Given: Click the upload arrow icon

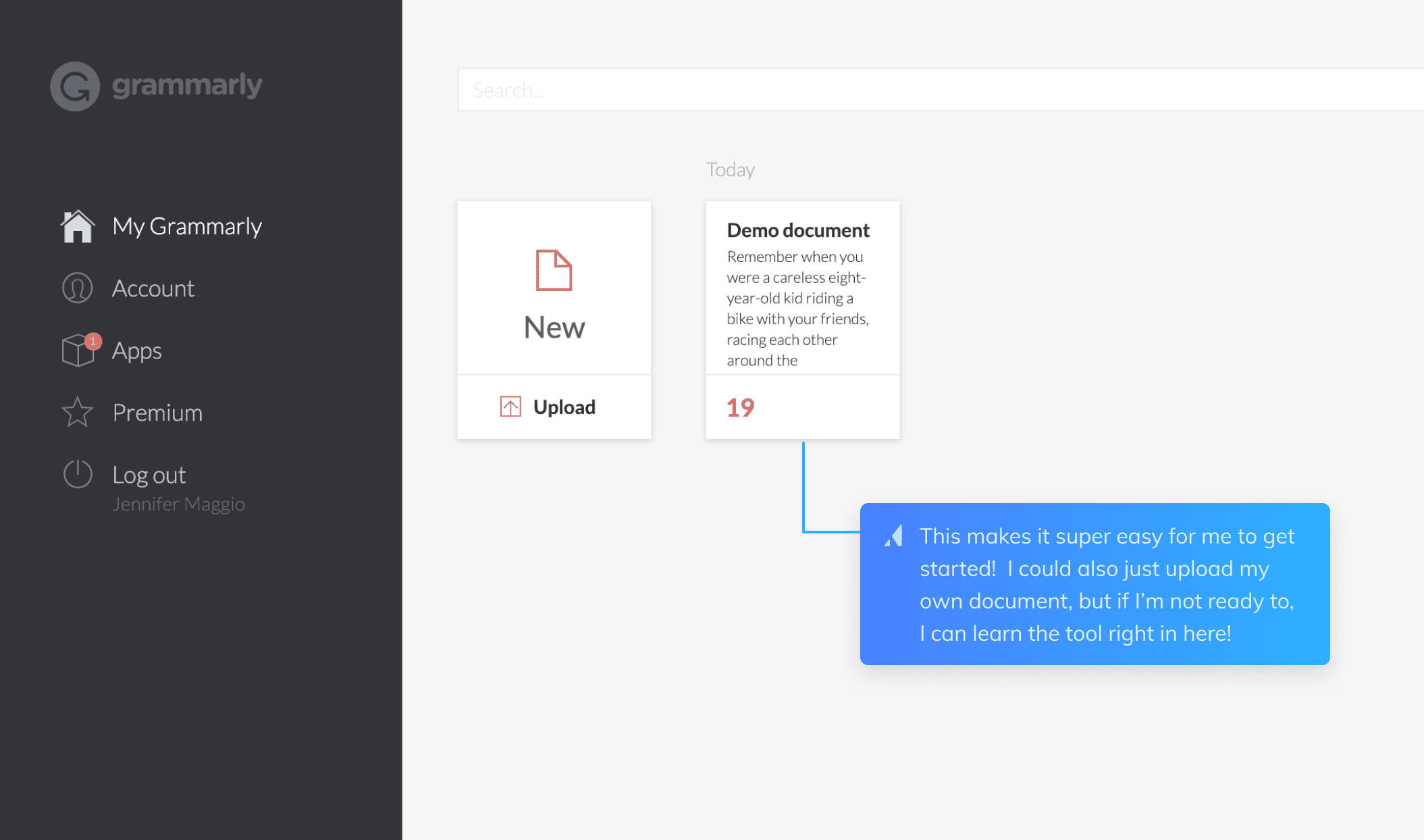Looking at the screenshot, I should [510, 406].
